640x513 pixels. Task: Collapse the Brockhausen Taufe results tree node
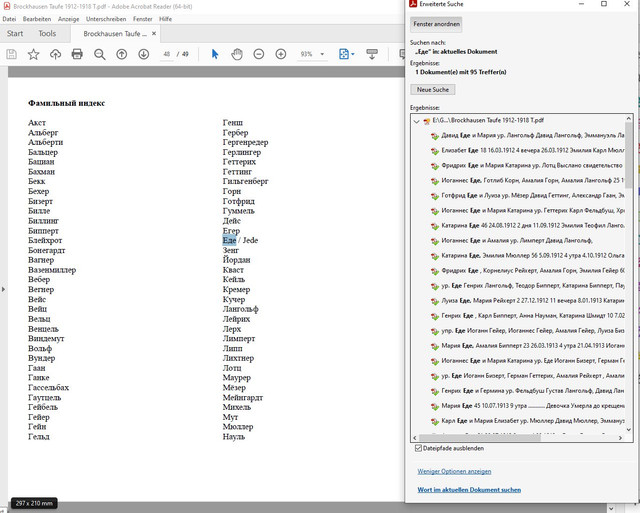(416, 121)
